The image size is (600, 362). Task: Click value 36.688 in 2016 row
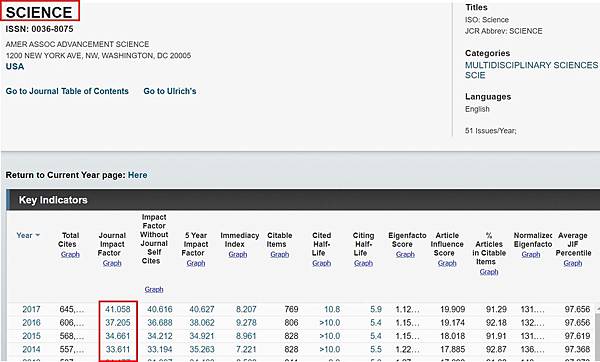coord(160,323)
